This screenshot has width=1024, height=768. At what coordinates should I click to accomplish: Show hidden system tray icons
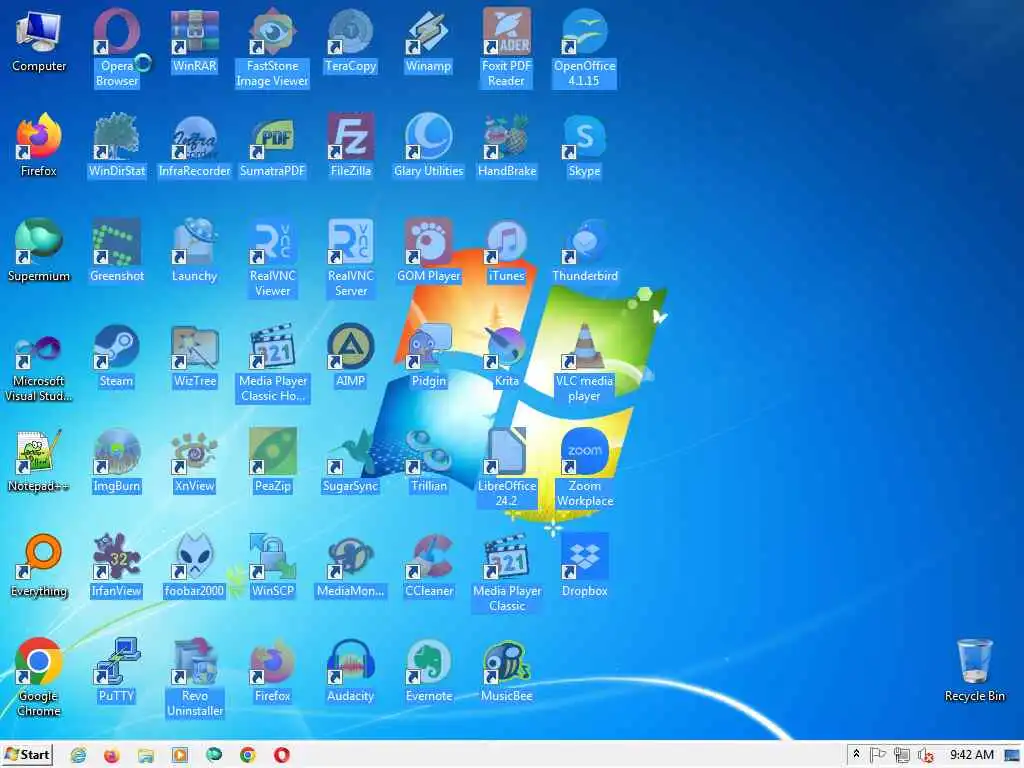856,755
